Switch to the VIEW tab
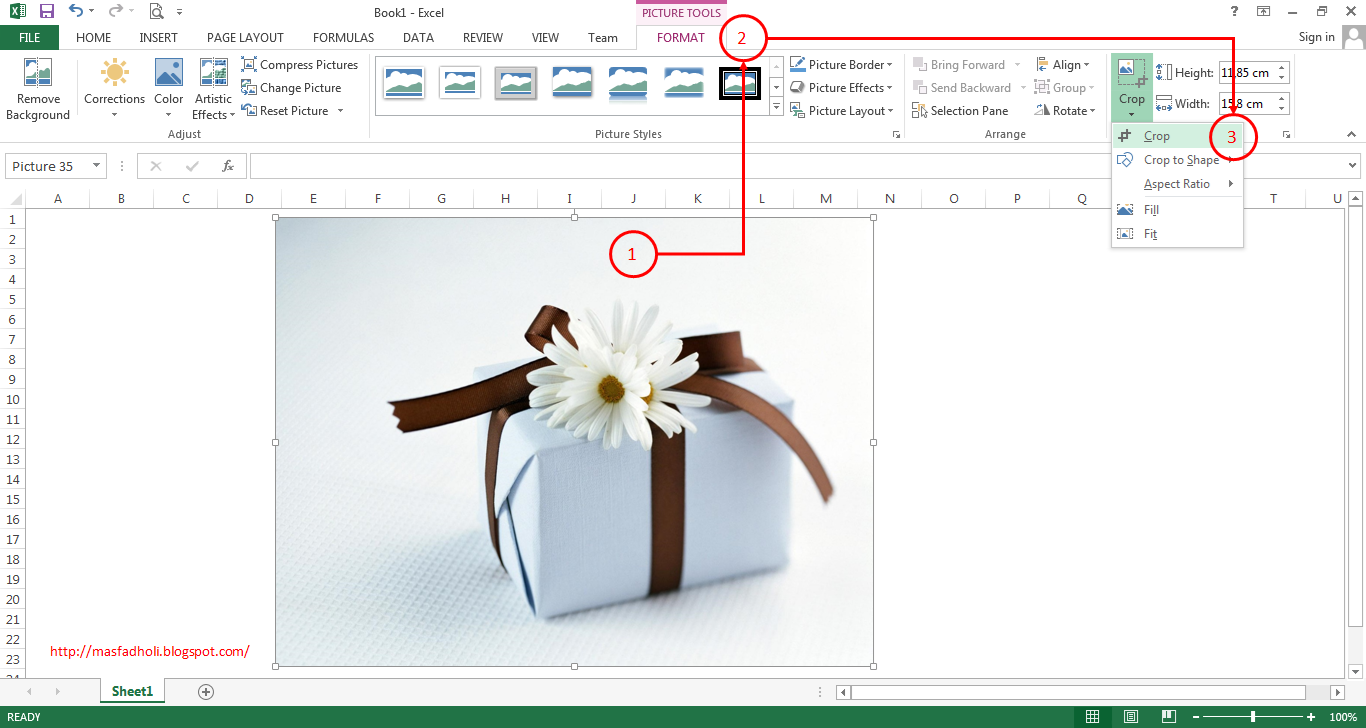The width and height of the screenshot is (1366, 728). (x=545, y=38)
